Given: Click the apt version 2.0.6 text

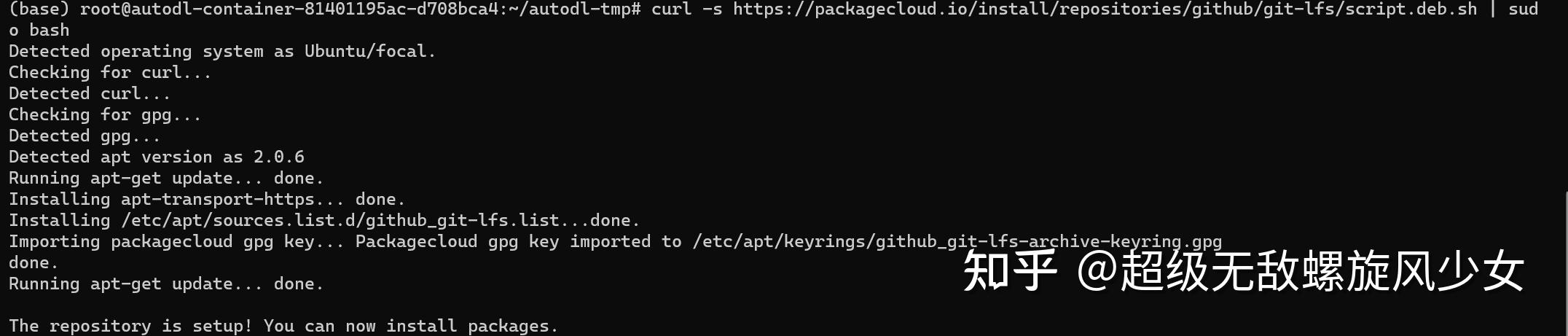Looking at the screenshot, I should pyautogui.click(x=278, y=157).
